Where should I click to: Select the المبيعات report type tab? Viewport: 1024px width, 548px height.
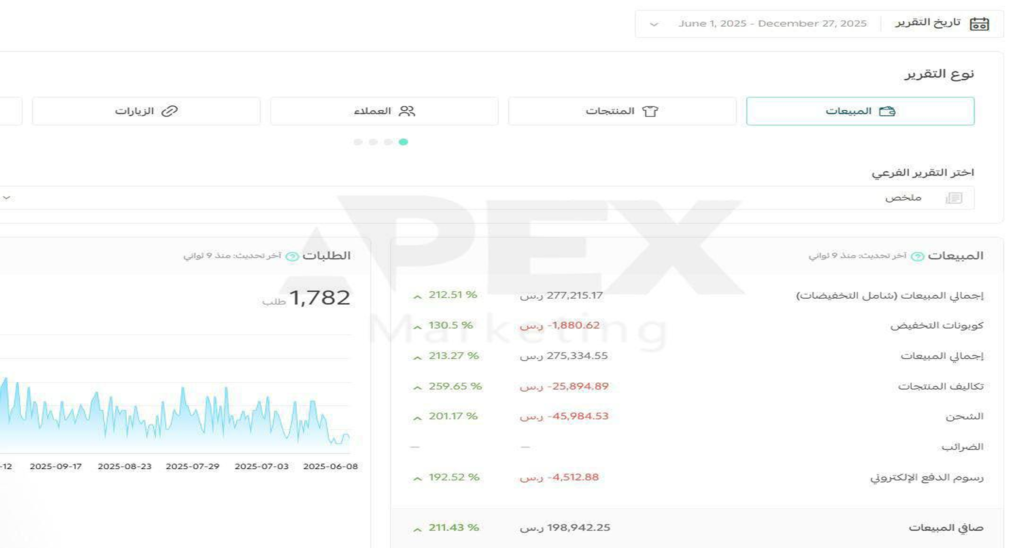coord(860,111)
